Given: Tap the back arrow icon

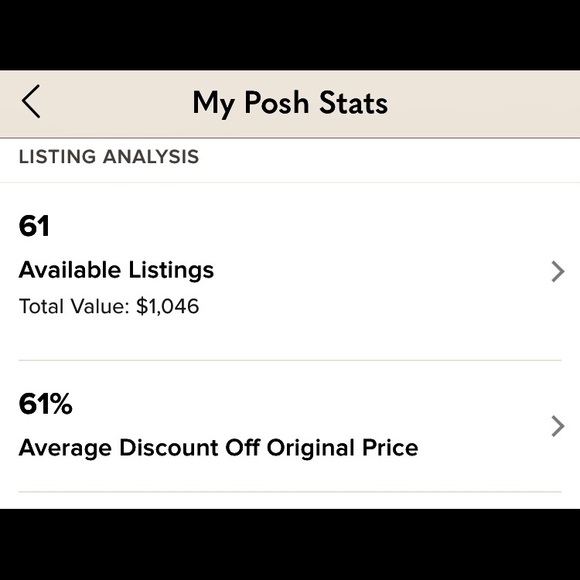Looking at the screenshot, I should [31, 101].
